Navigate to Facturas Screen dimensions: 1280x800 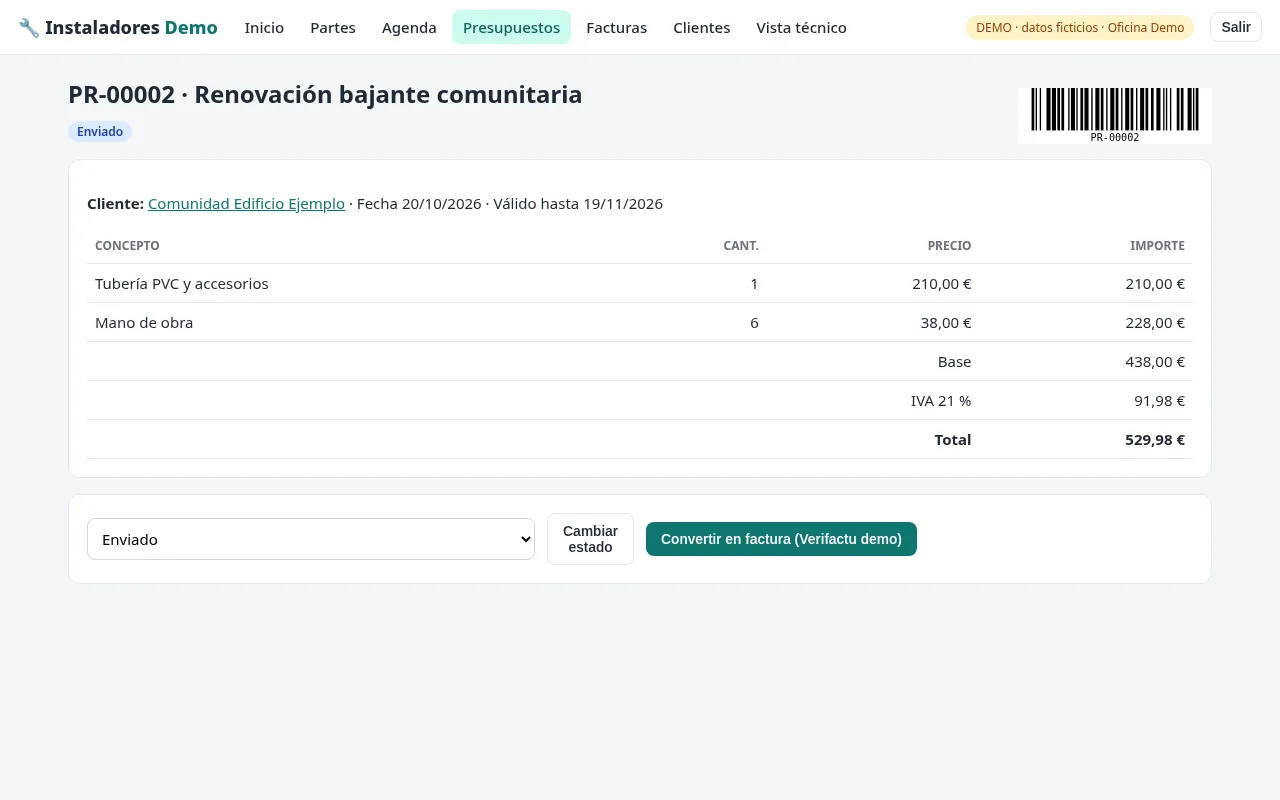click(x=616, y=28)
